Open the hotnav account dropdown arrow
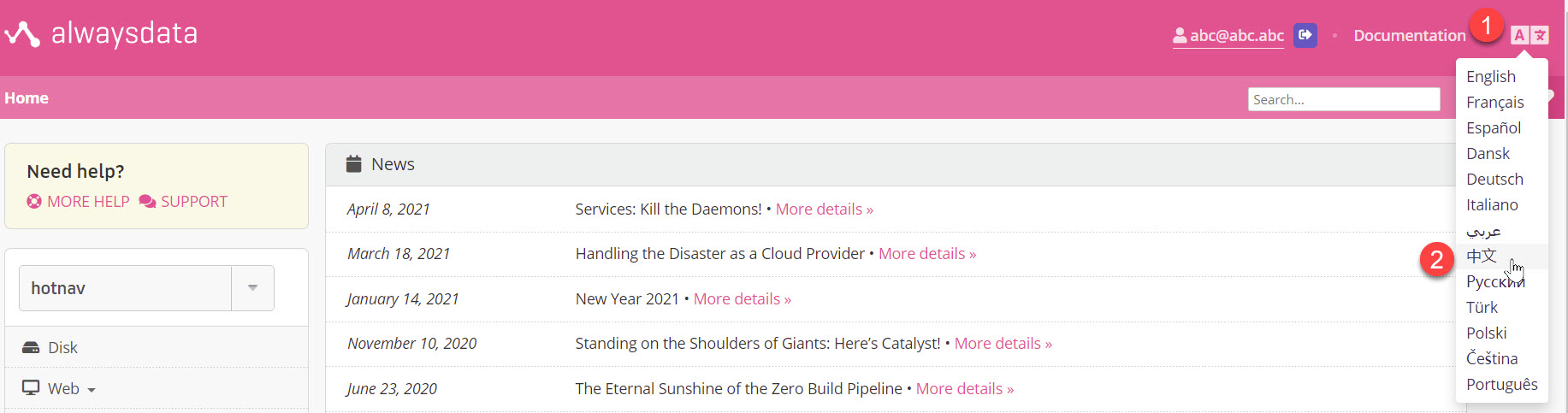This screenshot has height=413, width=1568. coord(252,288)
